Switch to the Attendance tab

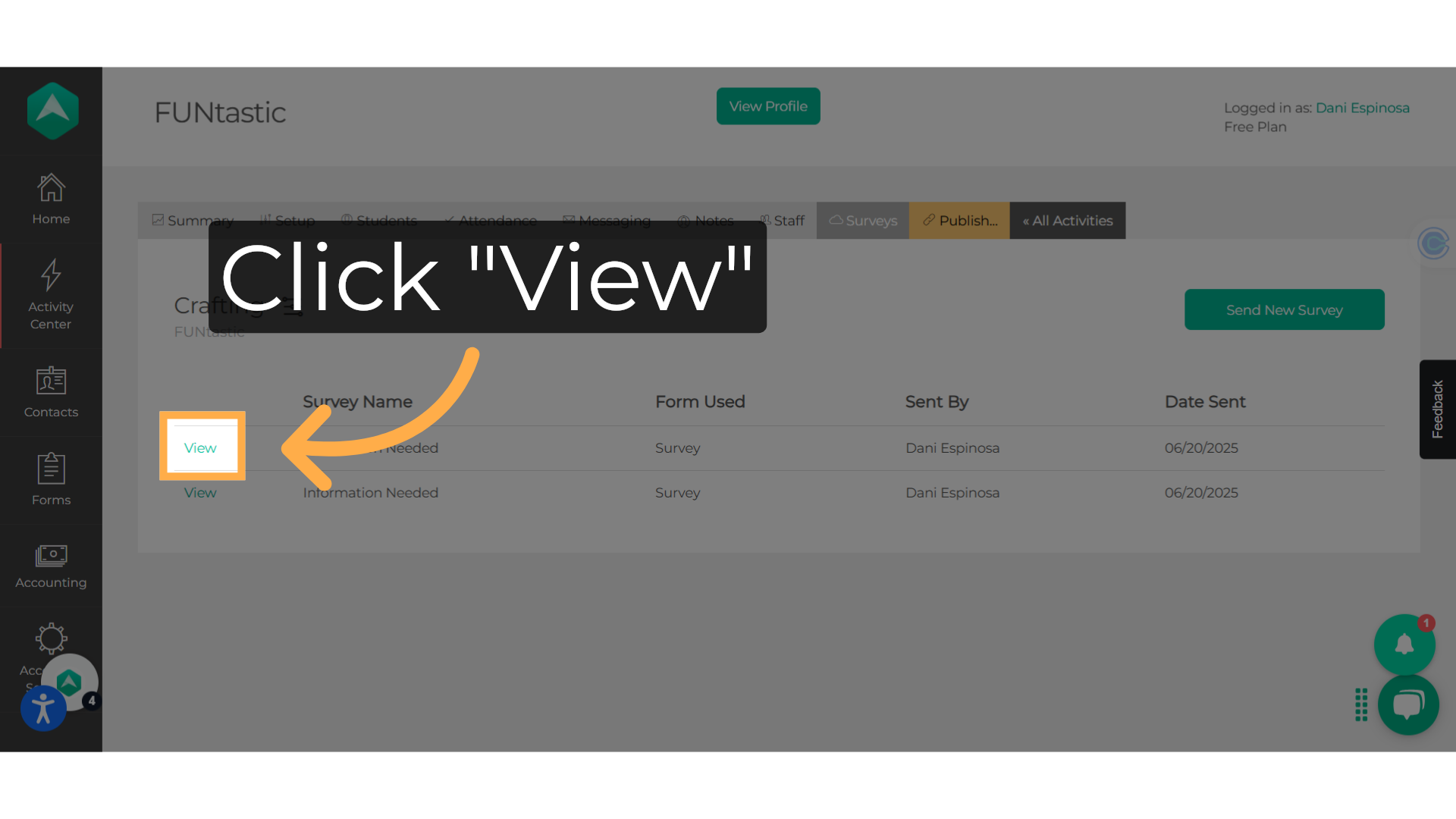(490, 221)
